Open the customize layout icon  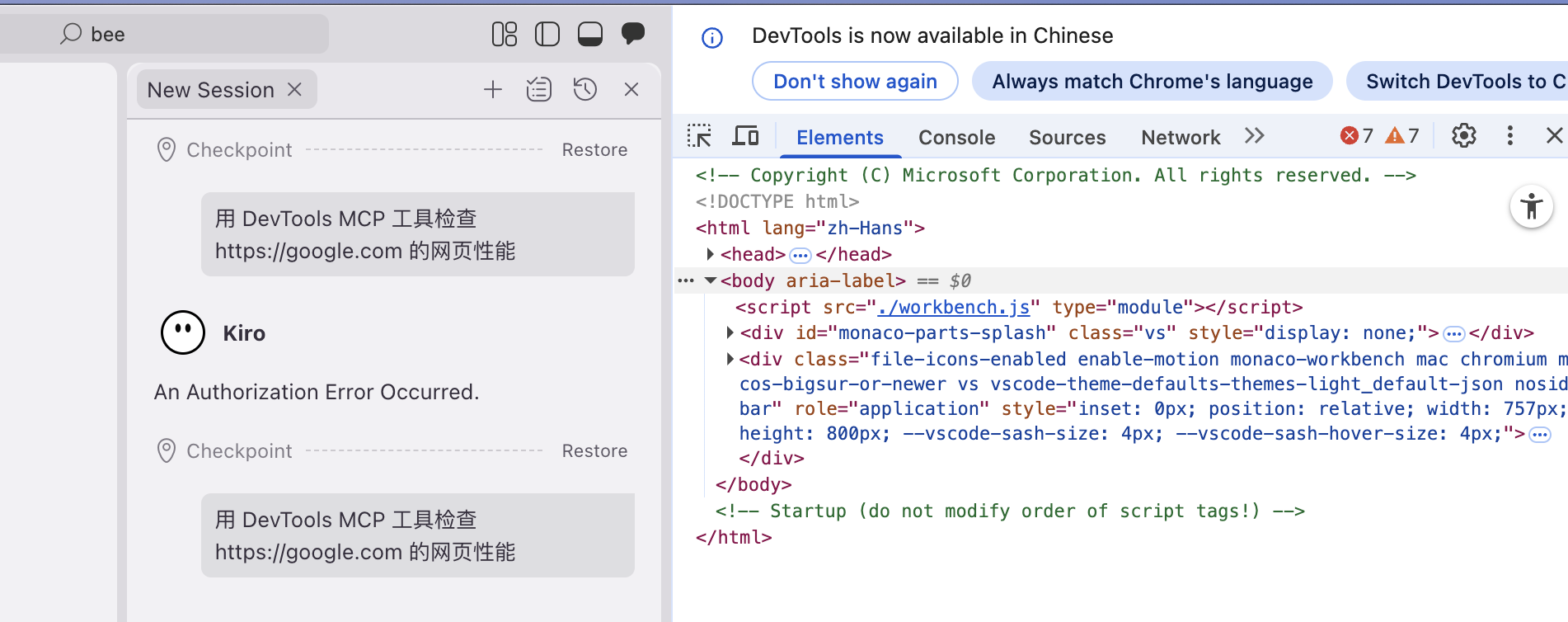click(504, 34)
